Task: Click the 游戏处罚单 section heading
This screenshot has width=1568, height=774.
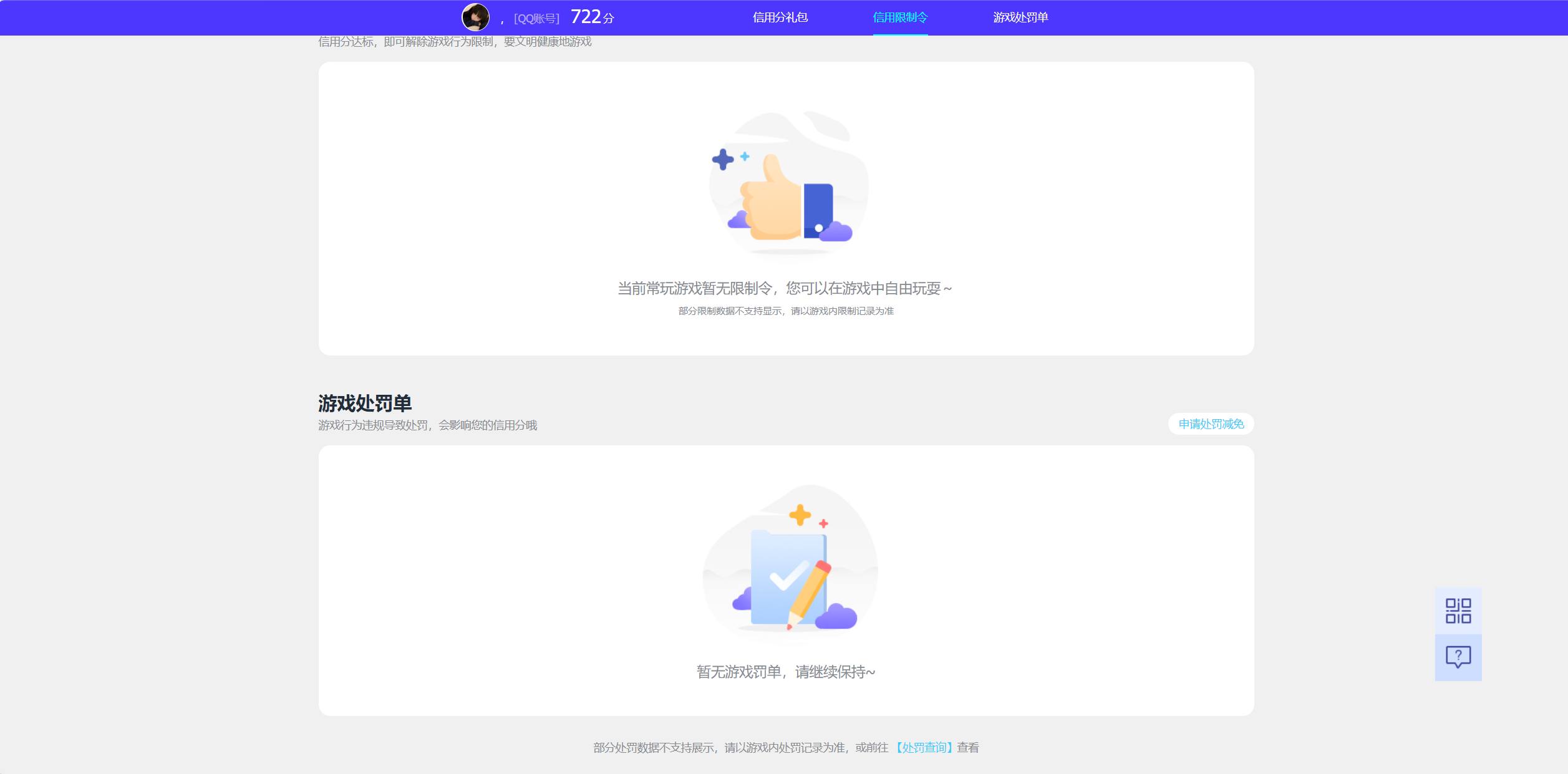Action: point(365,404)
